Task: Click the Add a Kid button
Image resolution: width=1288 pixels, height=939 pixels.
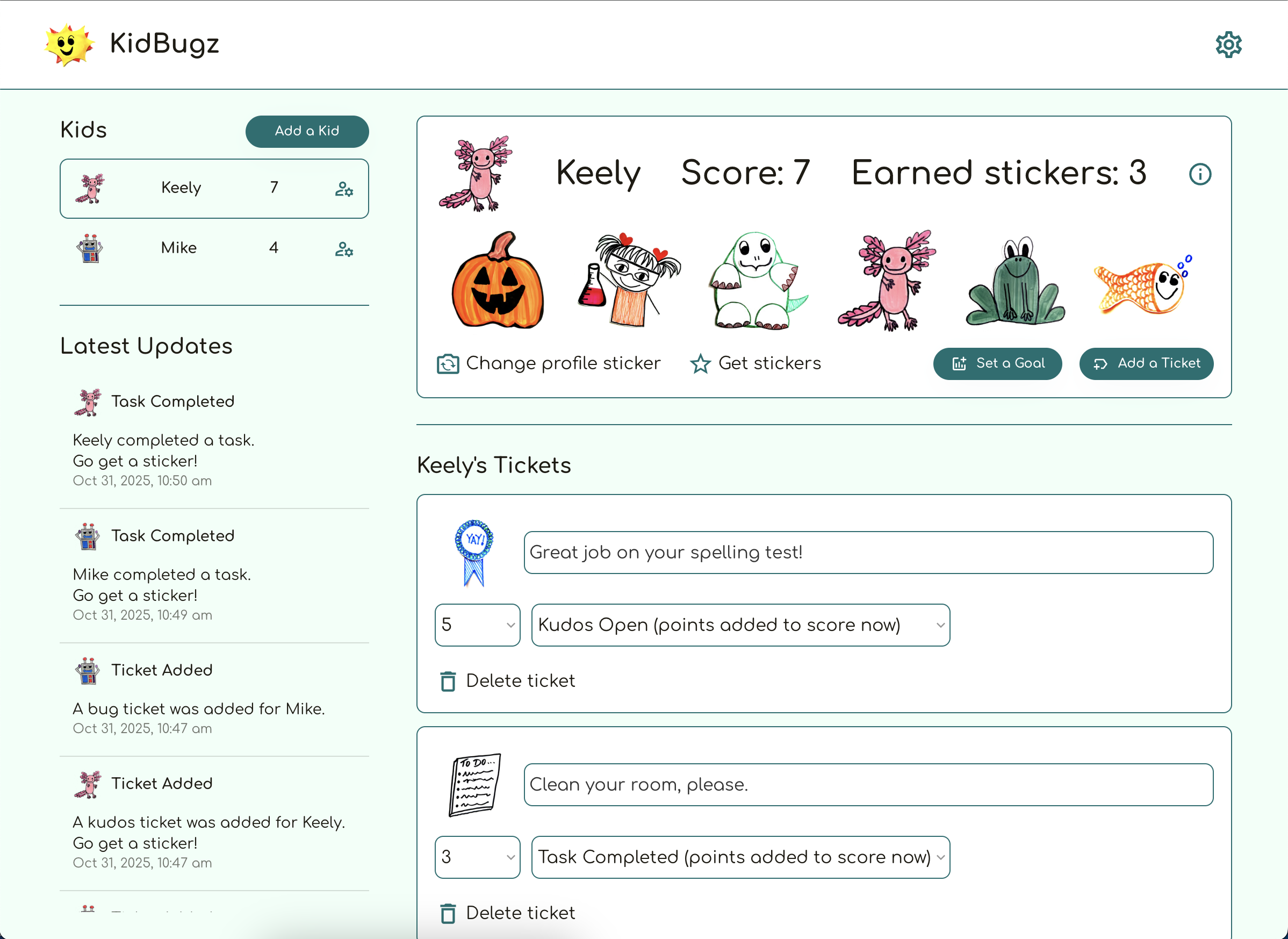Action: click(x=307, y=131)
